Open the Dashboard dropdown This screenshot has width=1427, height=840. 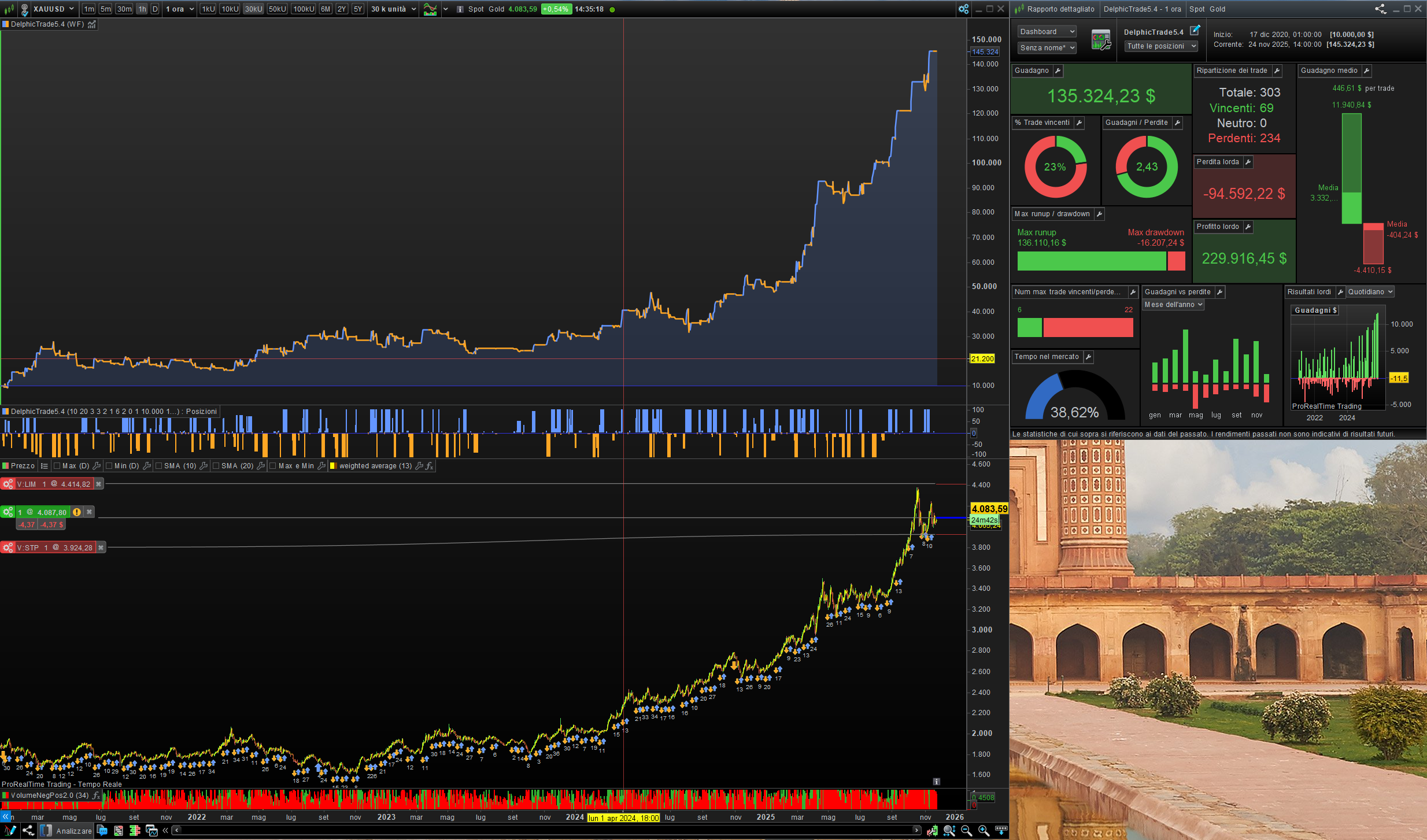click(x=1047, y=32)
